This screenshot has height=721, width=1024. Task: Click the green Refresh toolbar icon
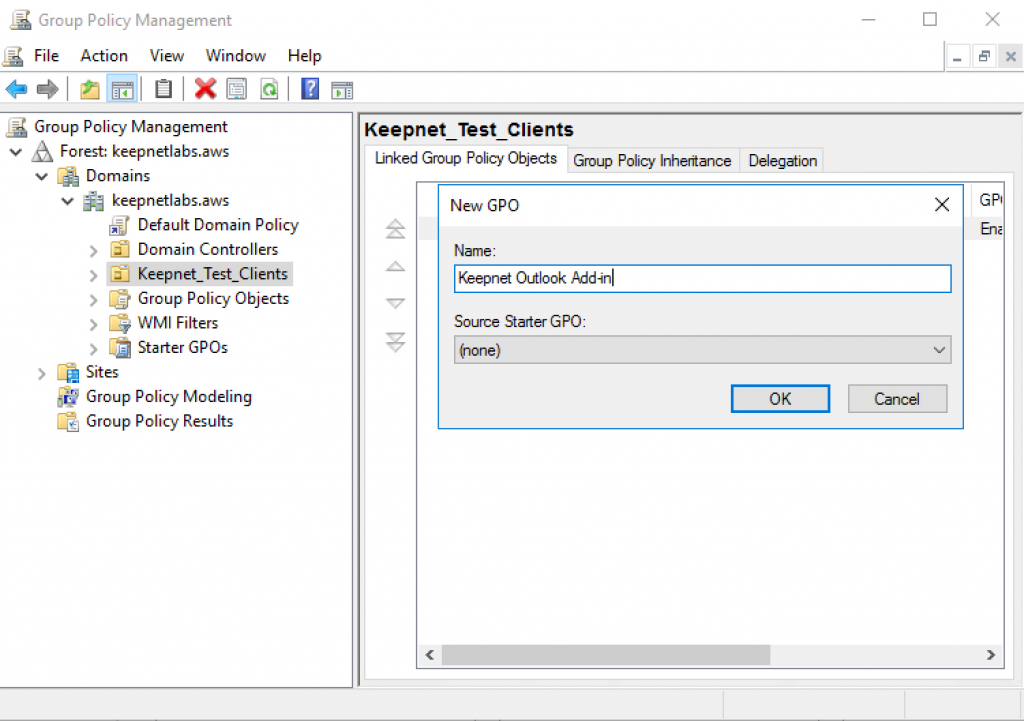pyautogui.click(x=269, y=89)
